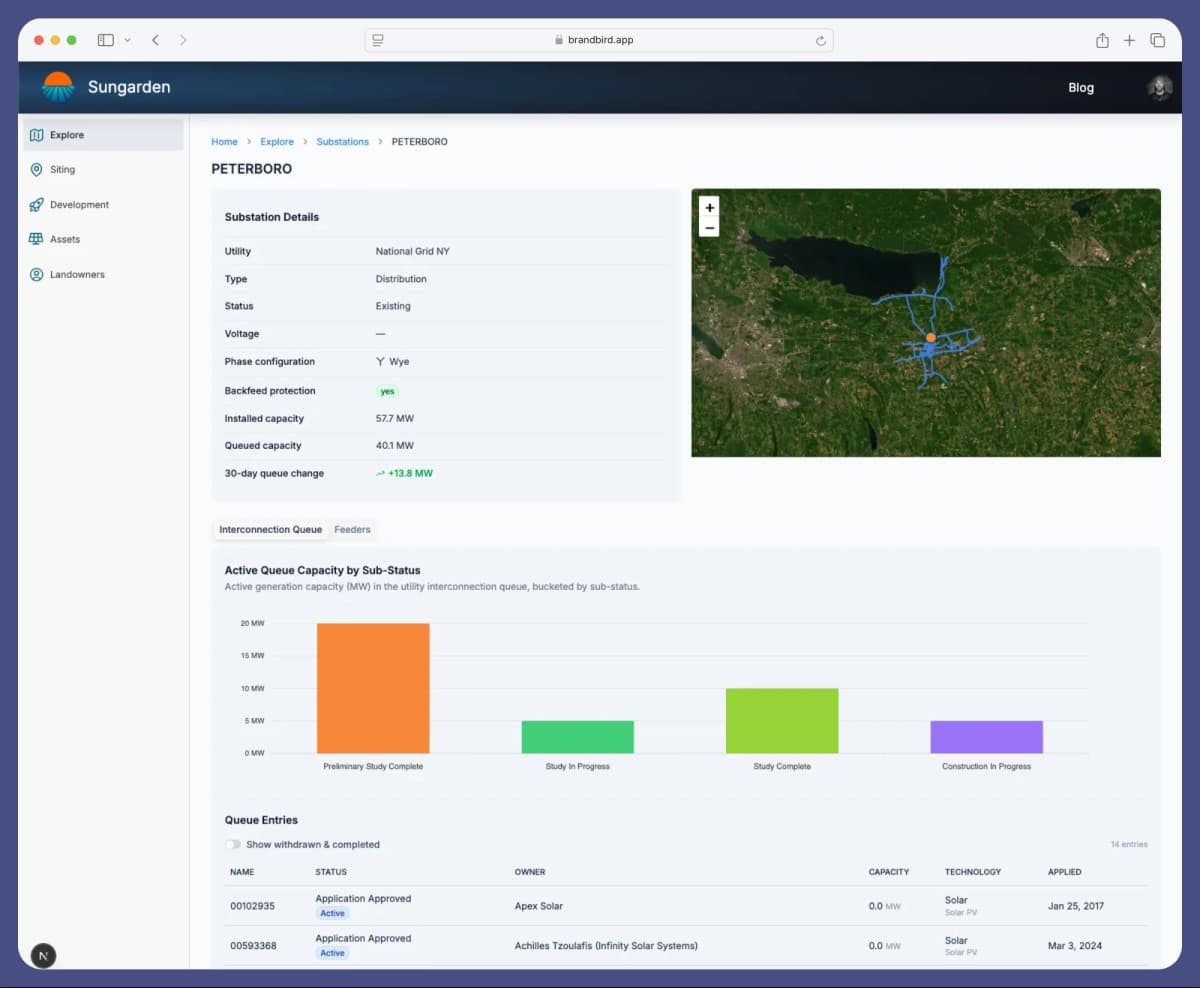Zoom out on the map
Screen dimensions: 1200x988
pyautogui.click(x=709, y=228)
